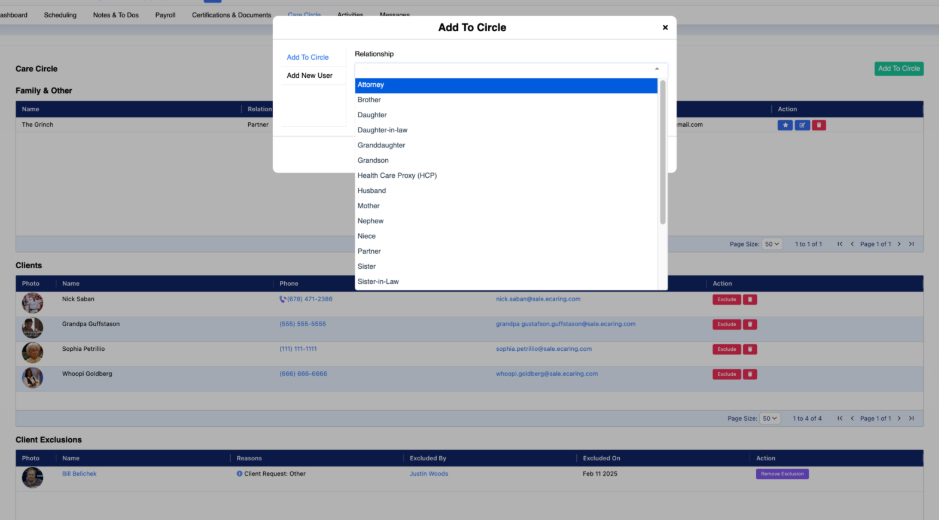Click the info icon next to Client Request: Other

click(240, 473)
